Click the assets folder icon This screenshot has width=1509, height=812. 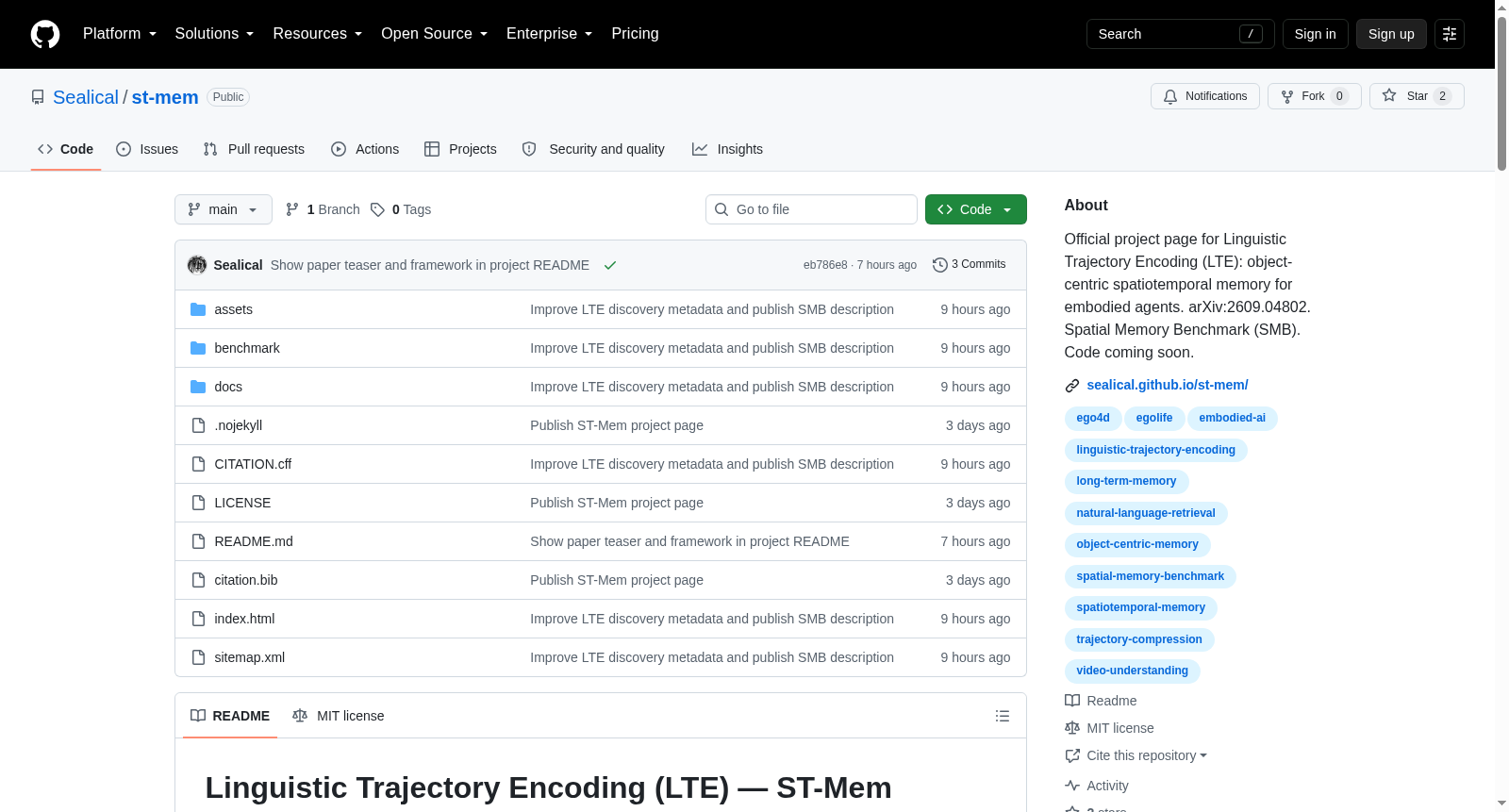198,309
